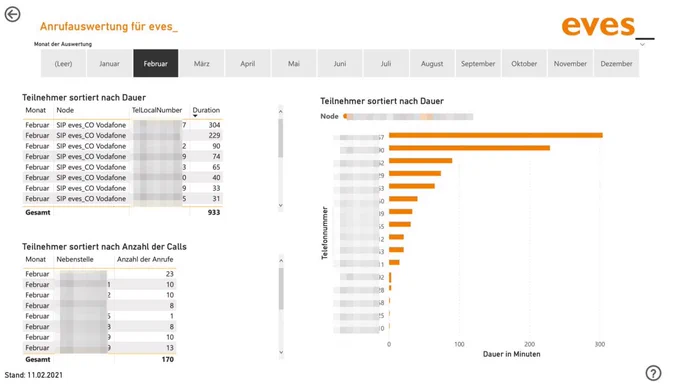Sort by the Duration column header

tap(206, 110)
